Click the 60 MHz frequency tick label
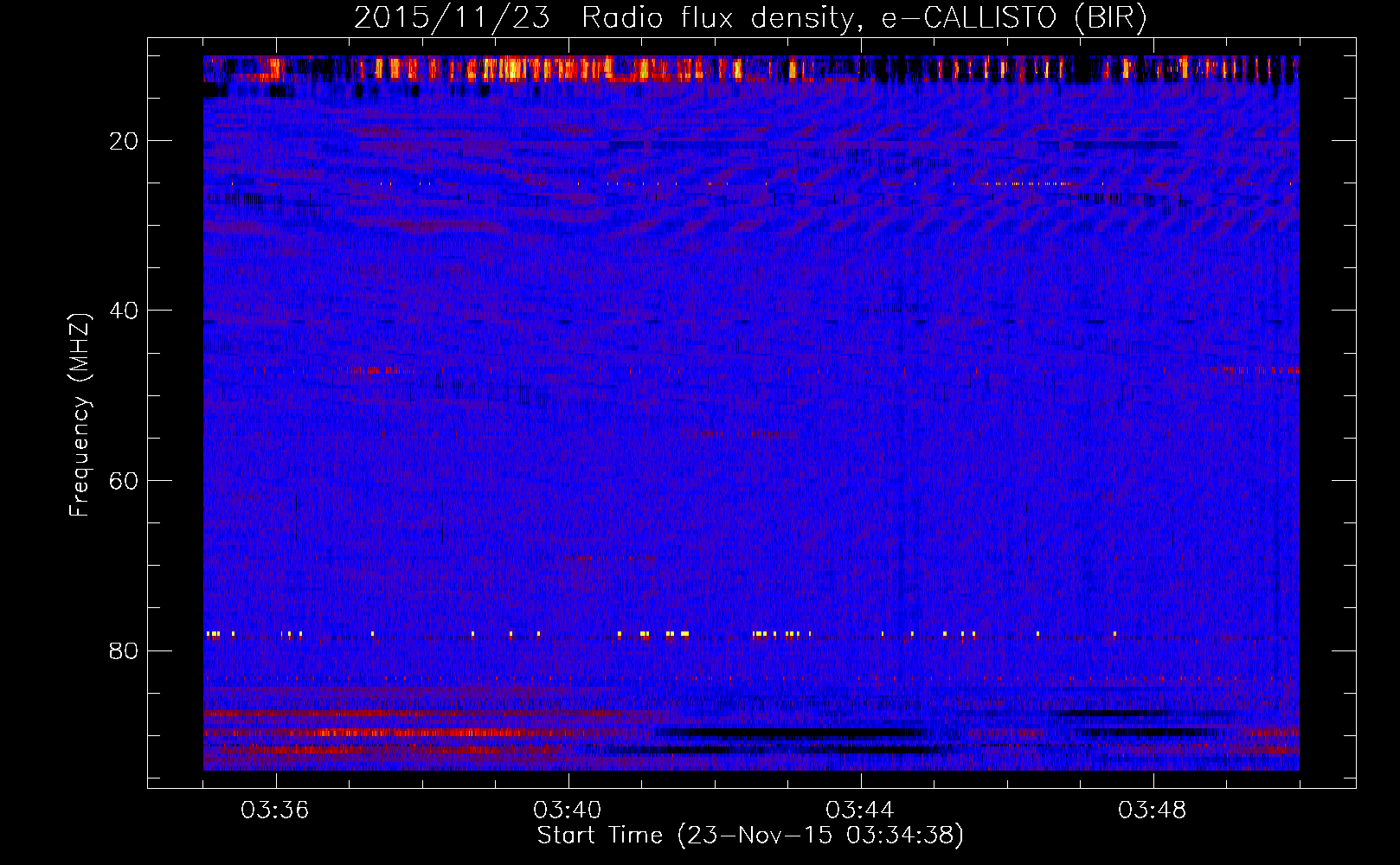This screenshot has width=1400, height=865. (125, 481)
